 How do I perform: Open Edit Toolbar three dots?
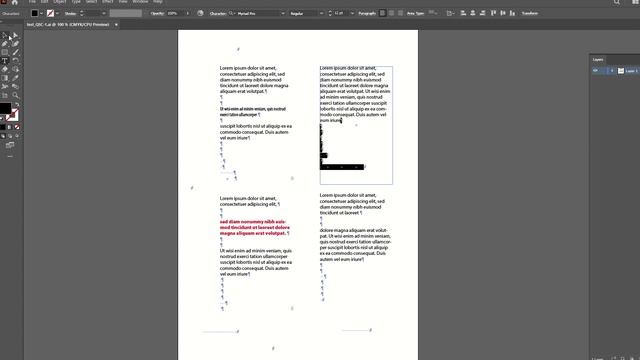(10, 156)
